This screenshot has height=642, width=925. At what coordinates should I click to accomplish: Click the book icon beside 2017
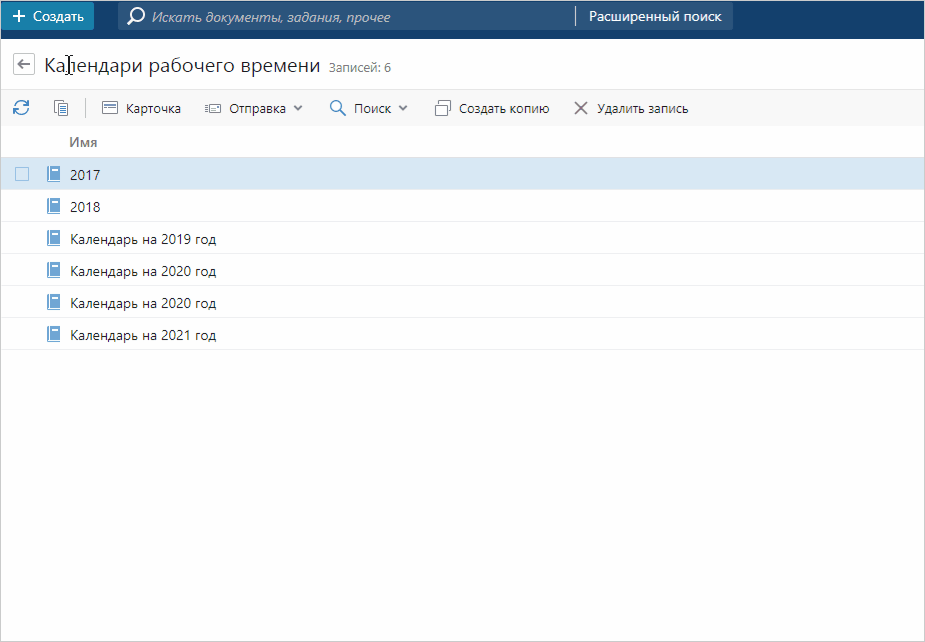[54, 175]
